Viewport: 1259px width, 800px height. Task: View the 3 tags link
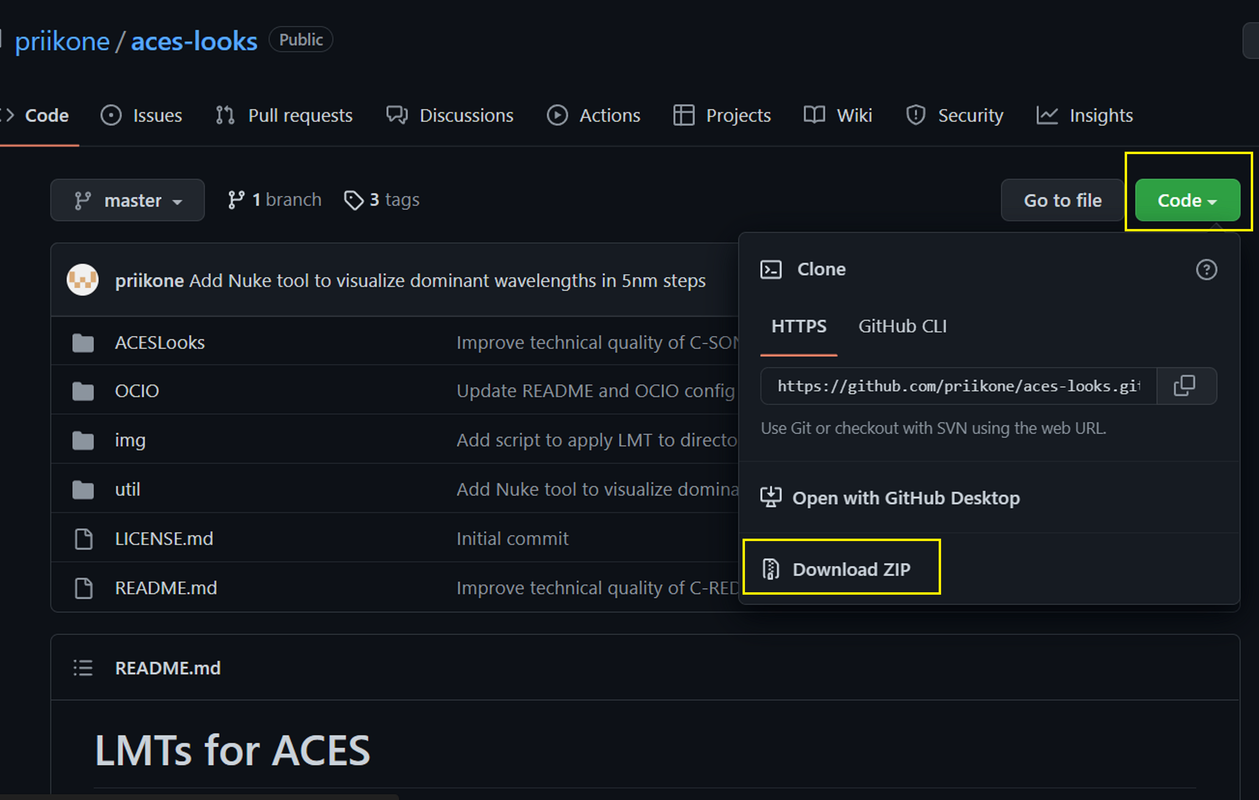pyautogui.click(x=382, y=200)
